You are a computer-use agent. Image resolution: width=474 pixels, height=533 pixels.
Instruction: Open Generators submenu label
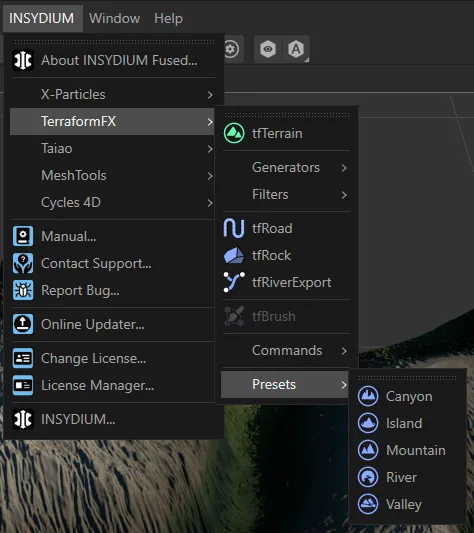tap(286, 167)
